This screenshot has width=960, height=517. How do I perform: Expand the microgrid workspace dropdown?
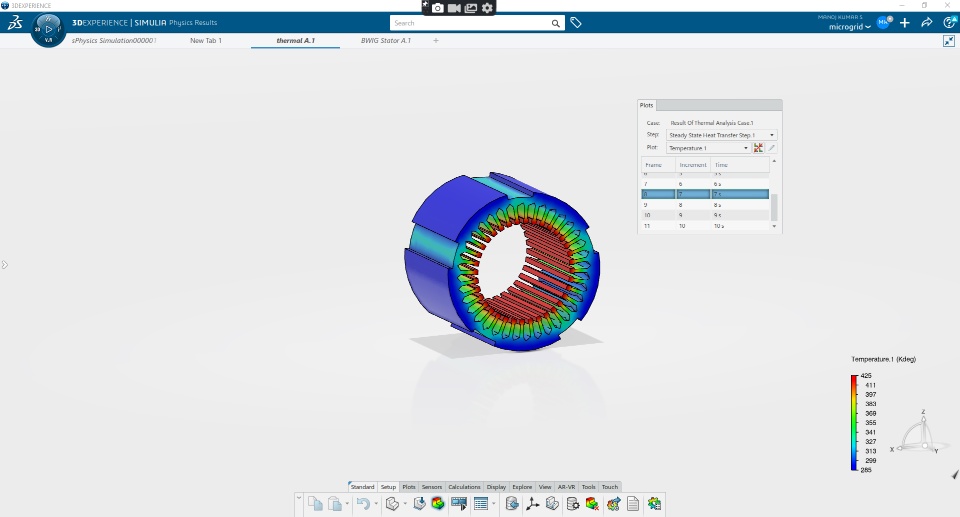pyautogui.click(x=850, y=27)
